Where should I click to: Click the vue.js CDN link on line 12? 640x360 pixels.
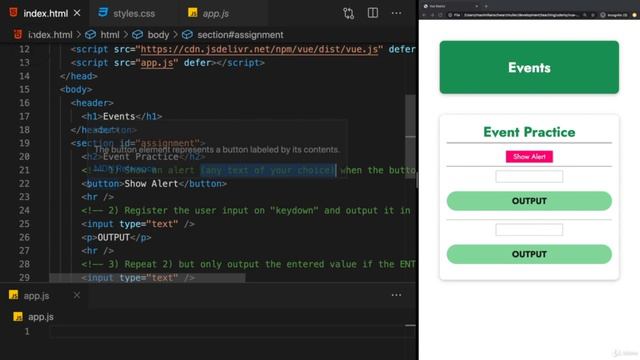[x=259, y=49]
